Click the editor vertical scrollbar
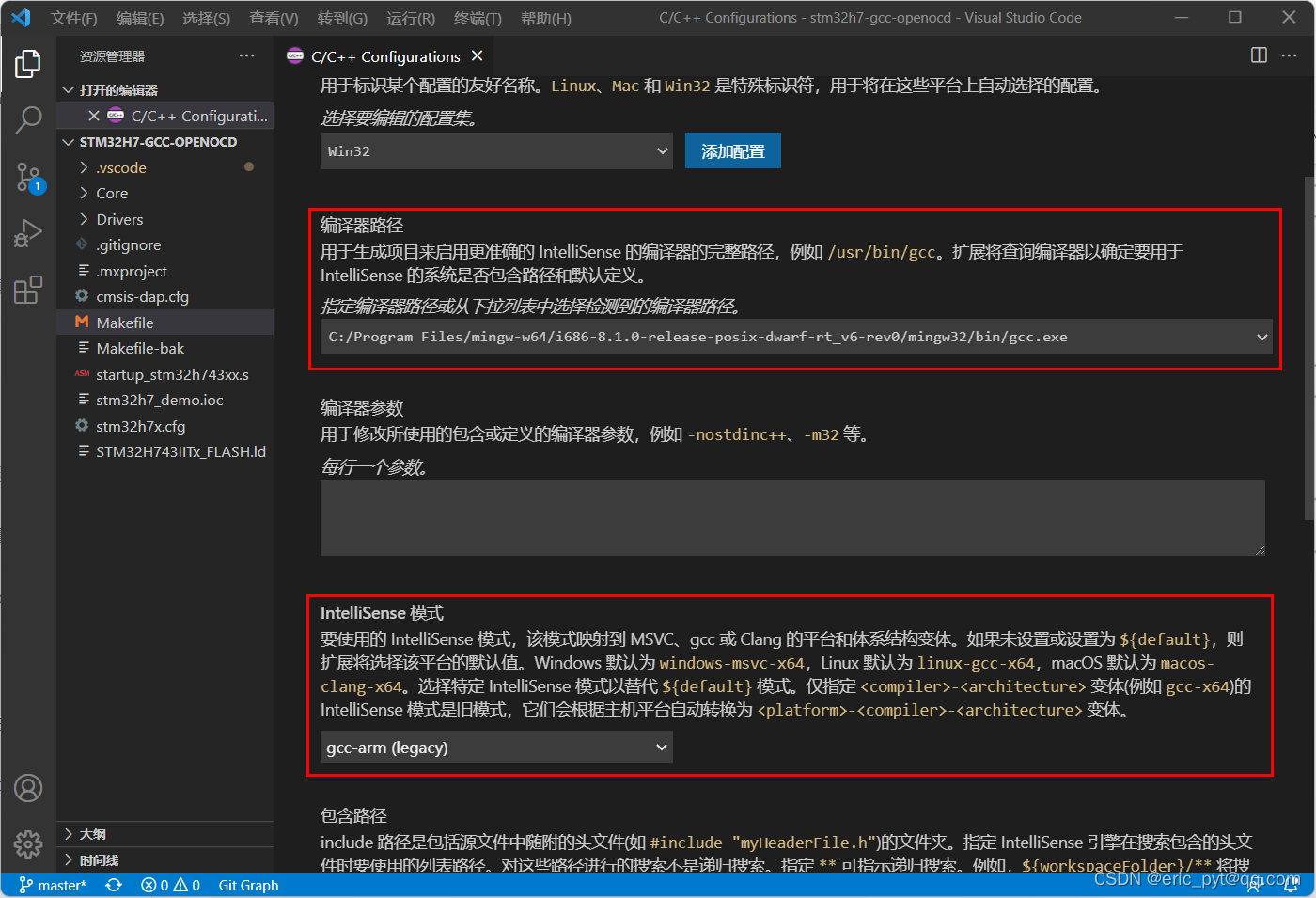 [x=1309, y=348]
